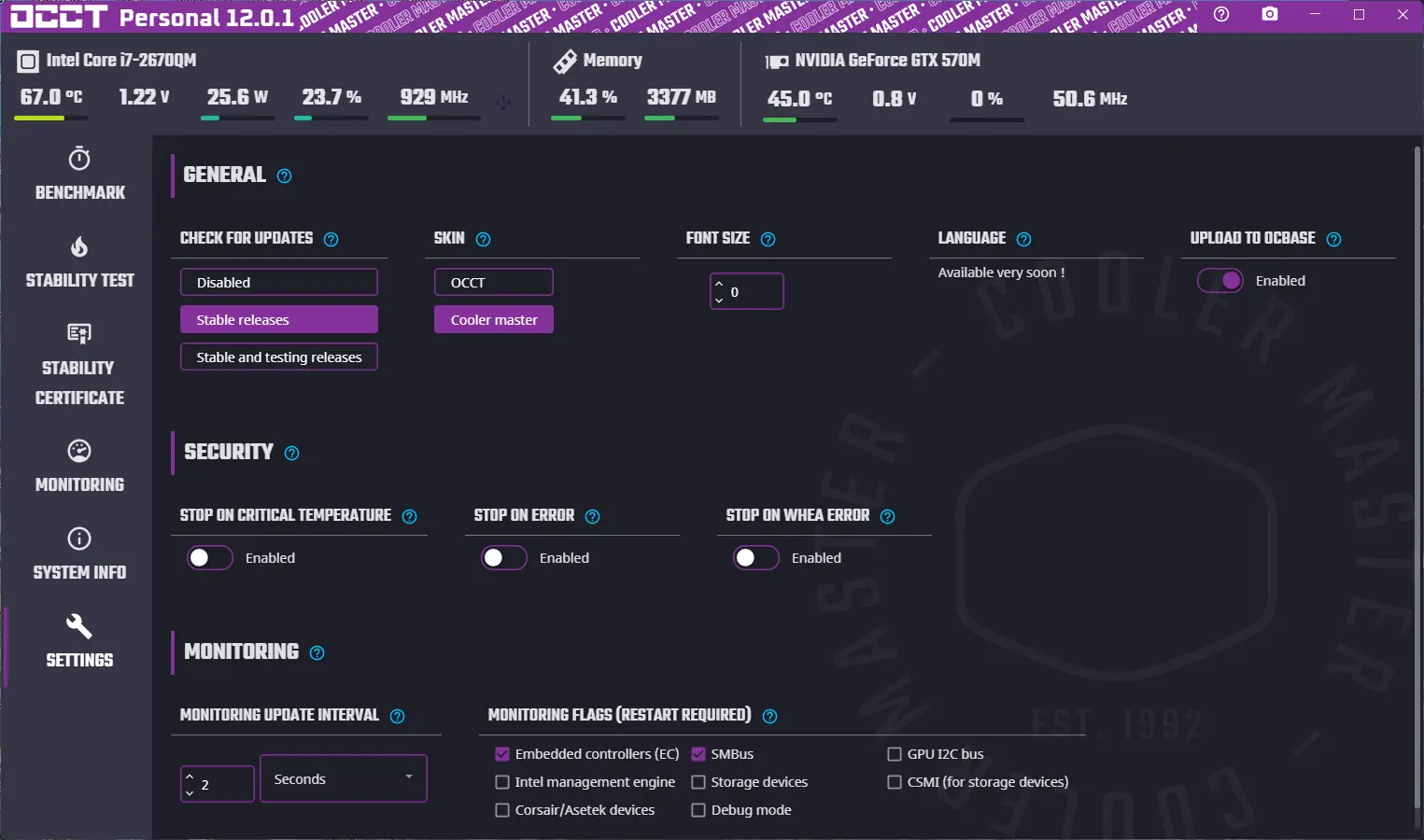Uncheck the SMBus monitoring flag
The height and width of the screenshot is (840, 1424).
point(698,754)
